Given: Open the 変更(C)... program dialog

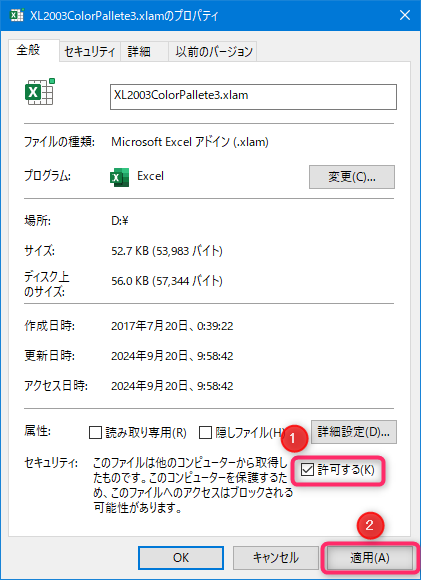Looking at the screenshot, I should pos(352,177).
